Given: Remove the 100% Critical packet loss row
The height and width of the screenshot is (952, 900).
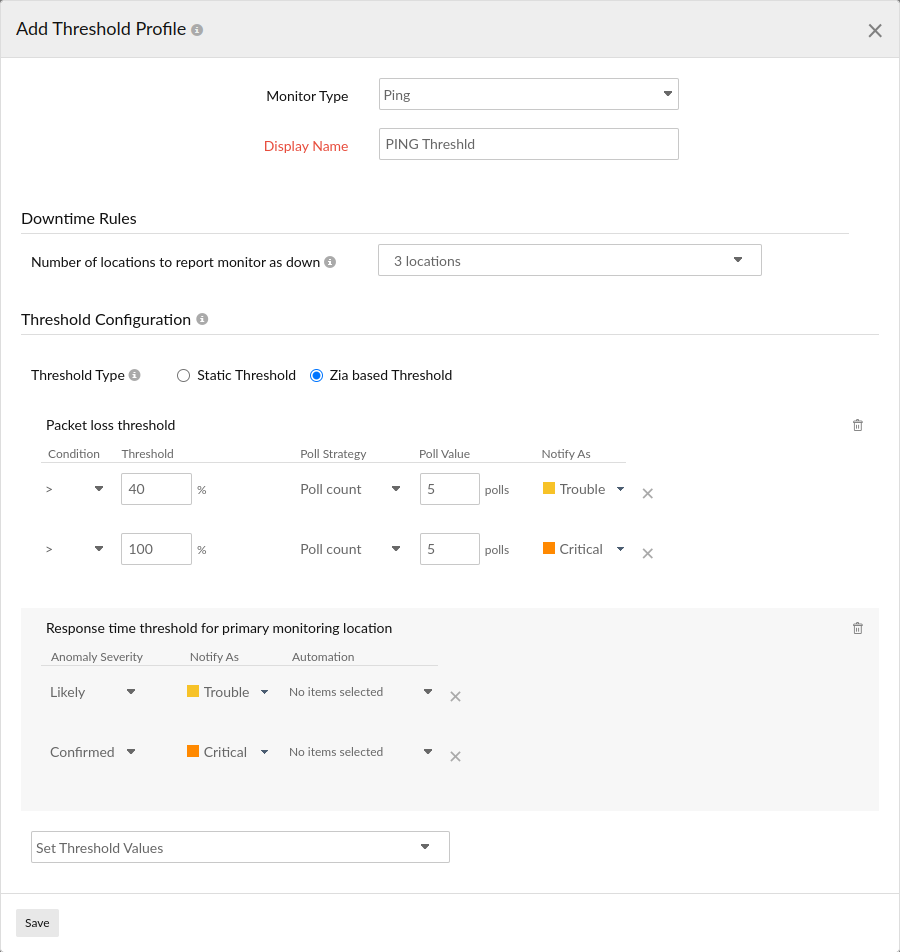Looking at the screenshot, I should point(647,553).
